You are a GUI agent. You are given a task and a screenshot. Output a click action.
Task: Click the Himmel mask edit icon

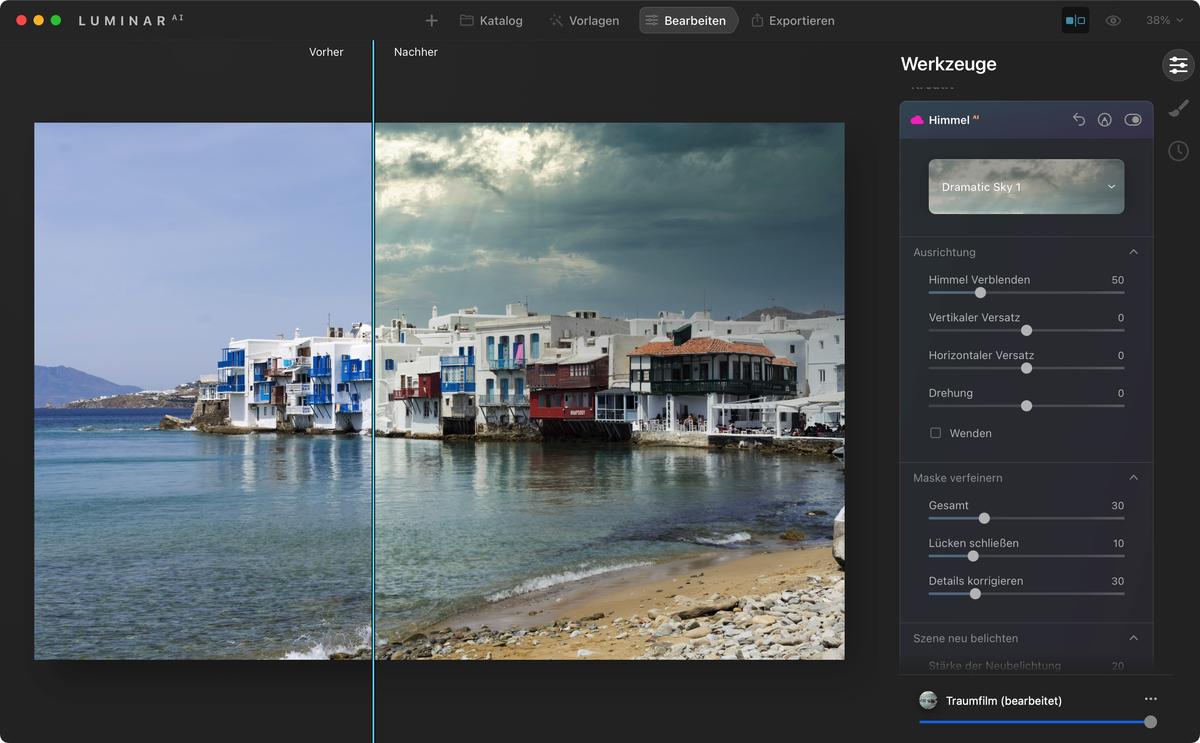pyautogui.click(x=1105, y=119)
